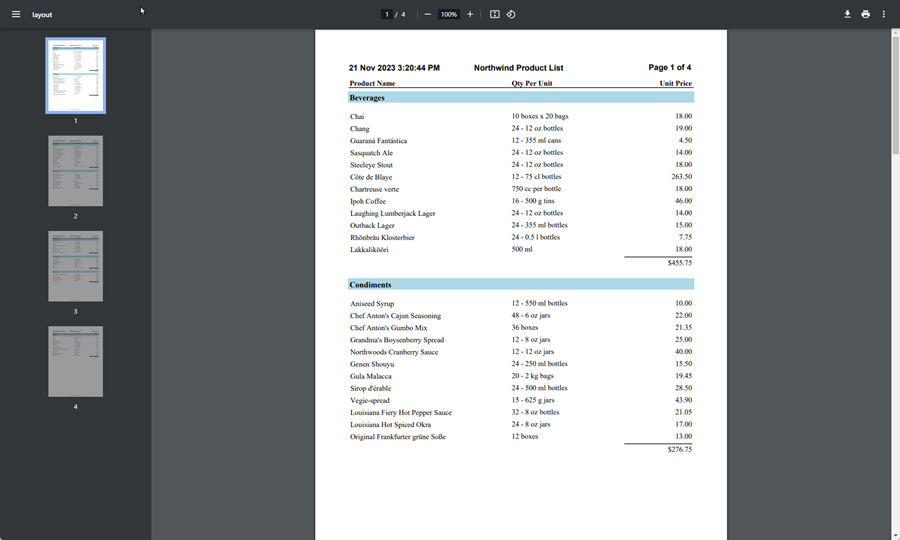Viewport: 900px width, 540px height.
Task: Zoom out with the minus icon
Action: click(428, 14)
